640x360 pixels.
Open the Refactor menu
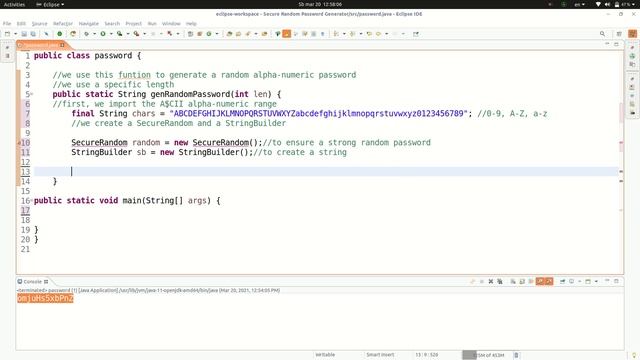pyautogui.click(x=63, y=24)
